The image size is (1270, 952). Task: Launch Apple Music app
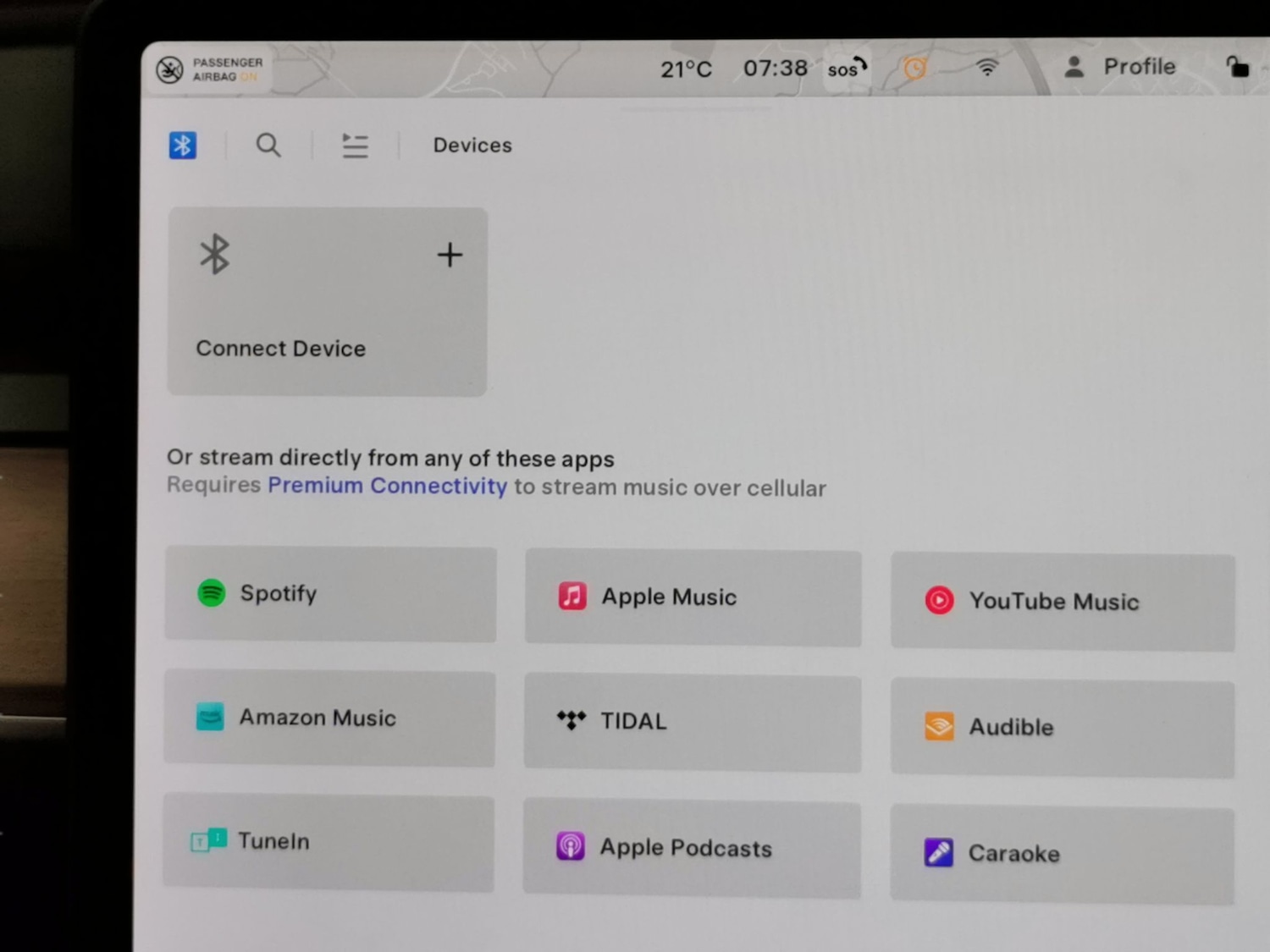(x=693, y=598)
